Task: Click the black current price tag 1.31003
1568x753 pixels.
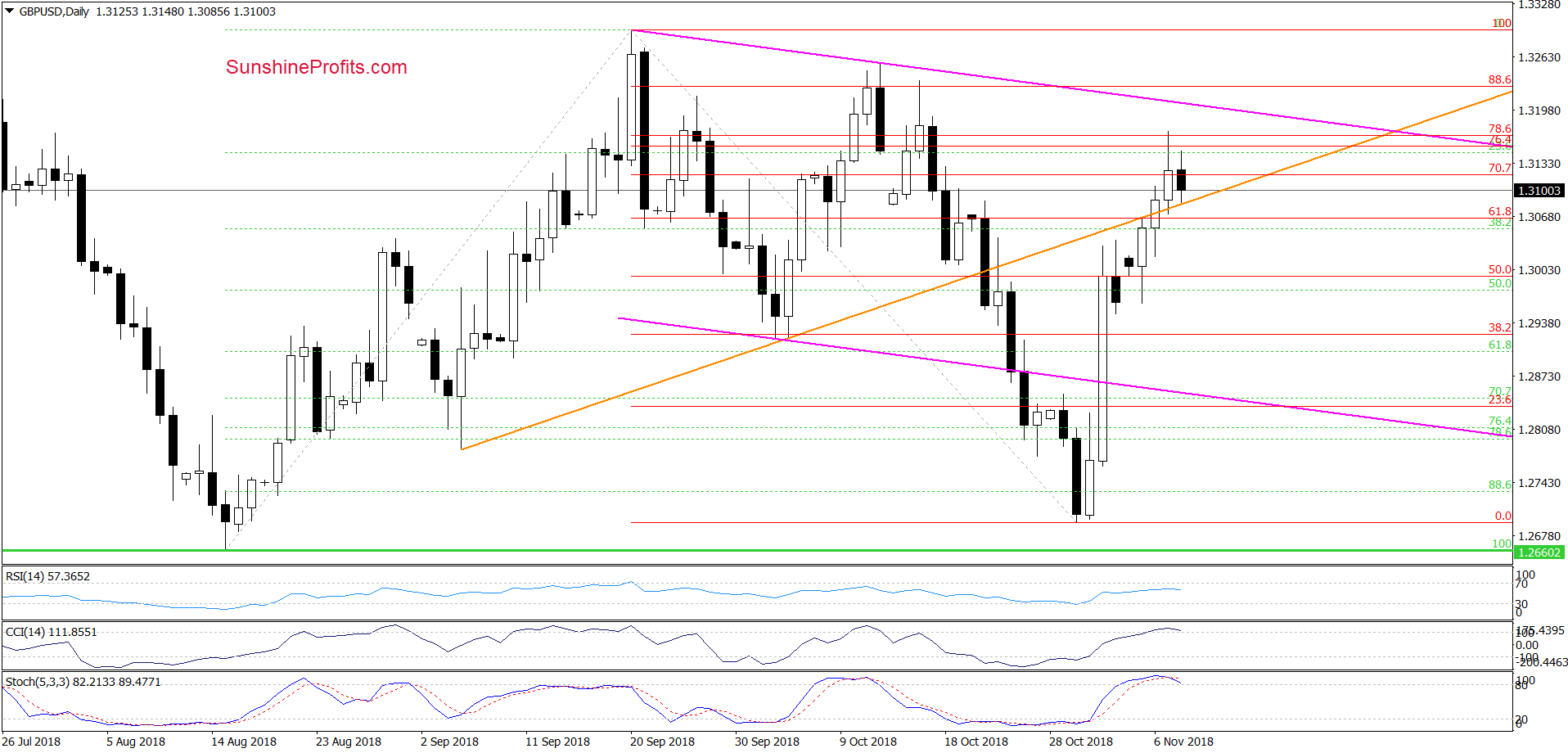Action: [x=1539, y=191]
